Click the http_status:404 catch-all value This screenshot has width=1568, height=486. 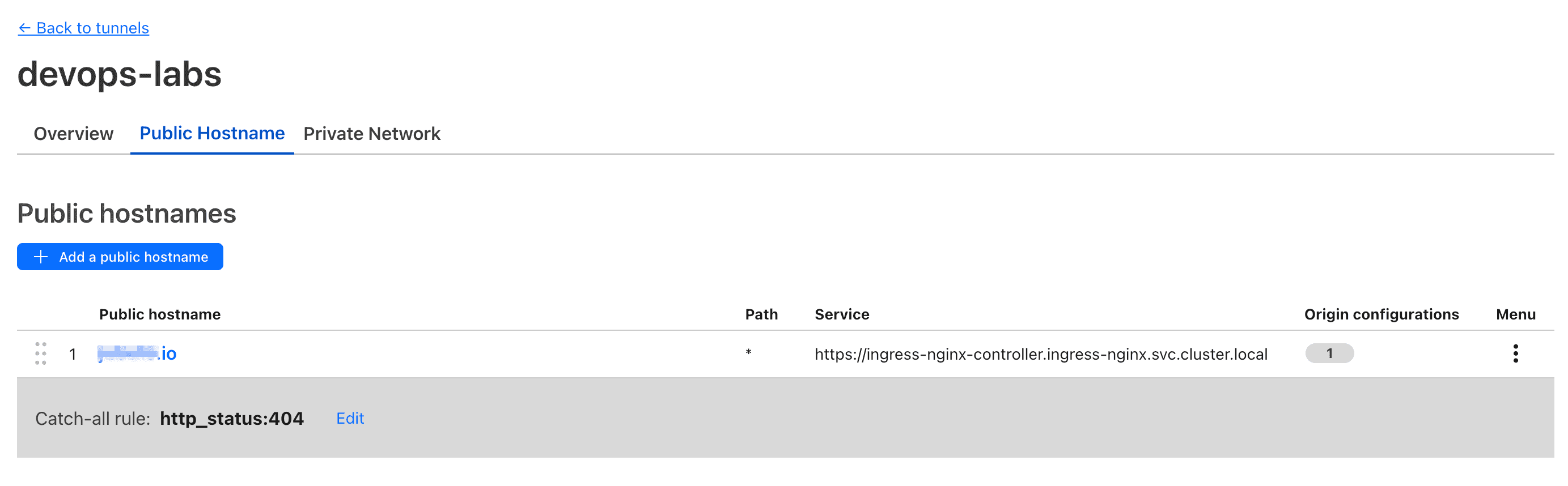pyautogui.click(x=231, y=419)
